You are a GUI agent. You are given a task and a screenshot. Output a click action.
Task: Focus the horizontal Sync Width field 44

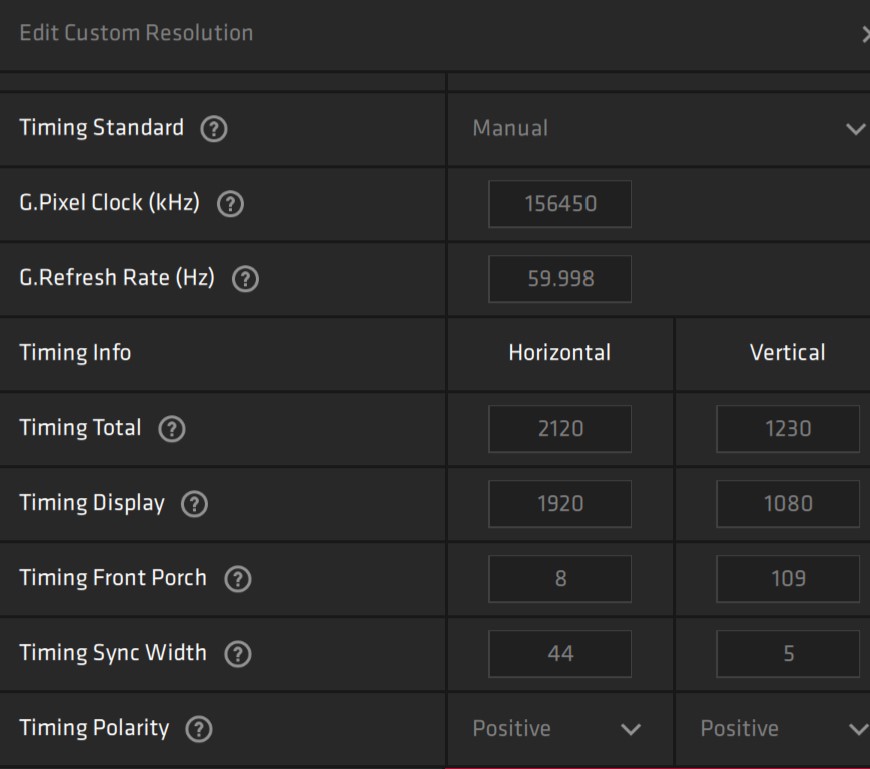[x=560, y=654]
